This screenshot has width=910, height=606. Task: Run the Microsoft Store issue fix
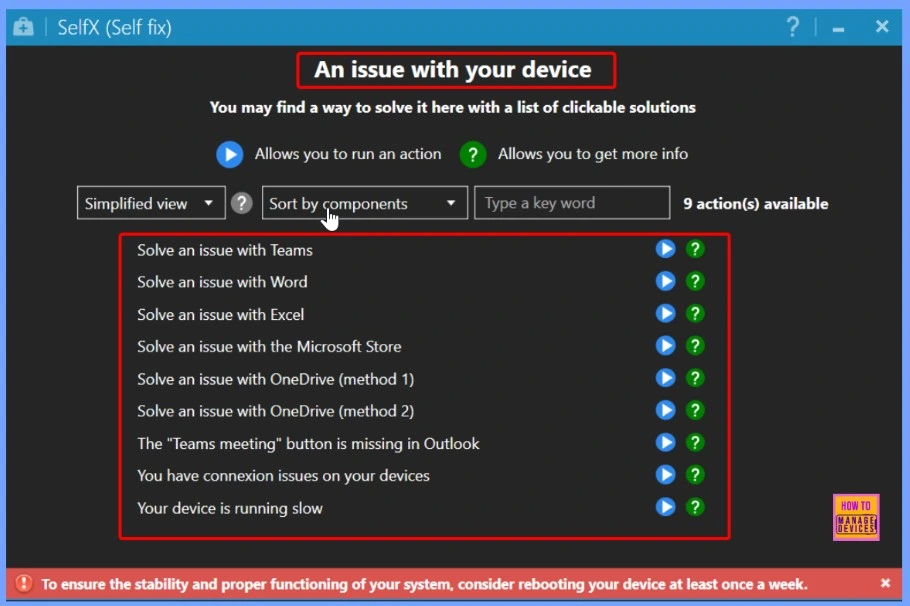coord(665,346)
